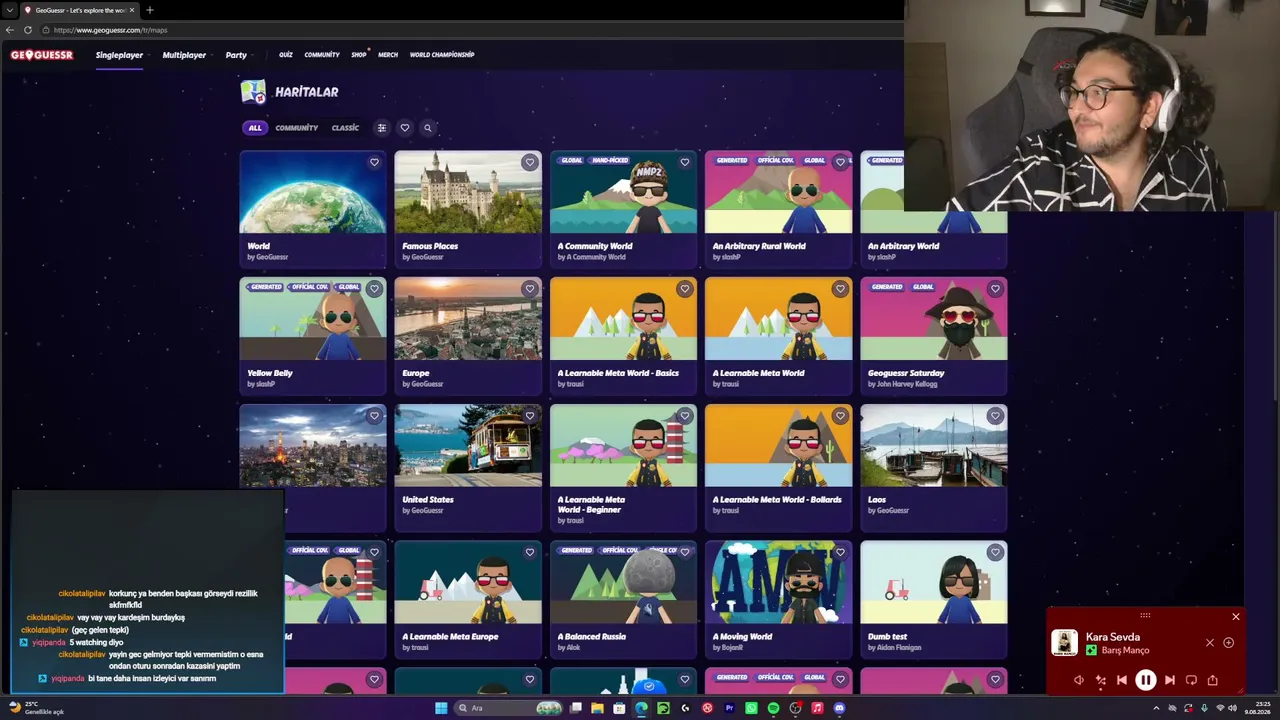Open media player volume control
Screen dimensions: 1280x720
(1079, 680)
